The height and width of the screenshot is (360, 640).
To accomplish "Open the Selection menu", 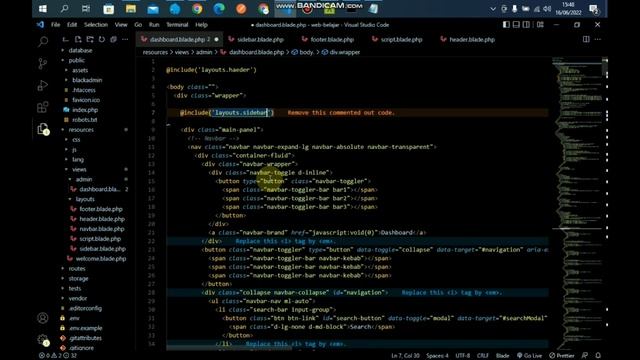I will [x=96, y=24].
